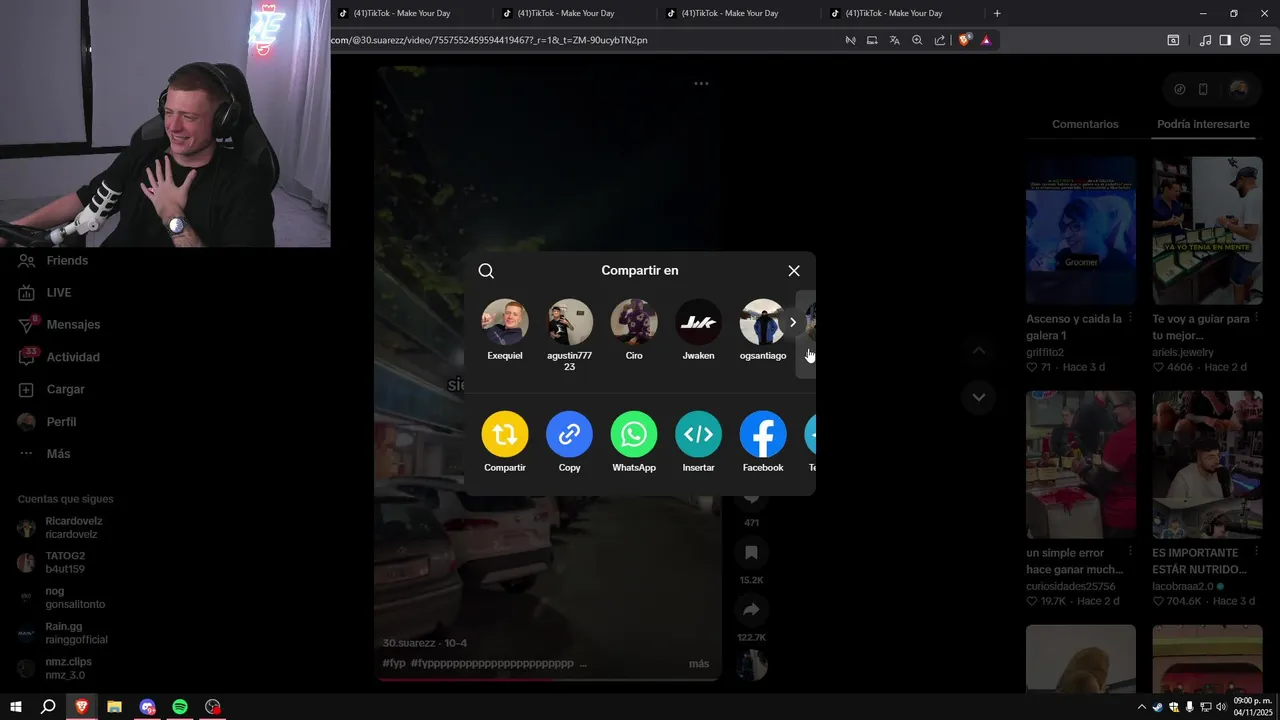
Task: Open the 30.suarezz author name
Action: pos(409,643)
